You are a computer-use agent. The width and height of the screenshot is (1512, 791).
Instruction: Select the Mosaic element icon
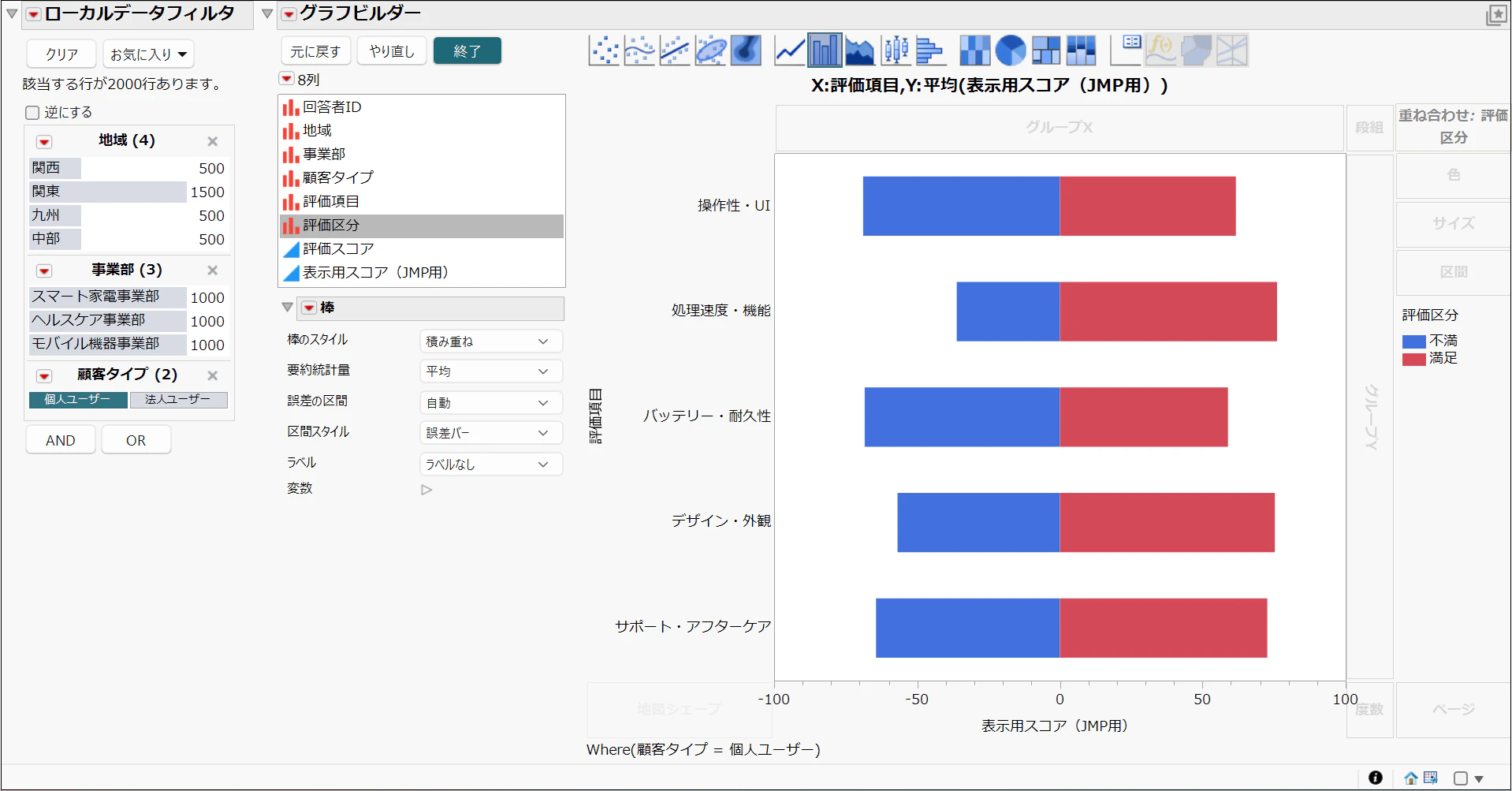coord(1081,50)
